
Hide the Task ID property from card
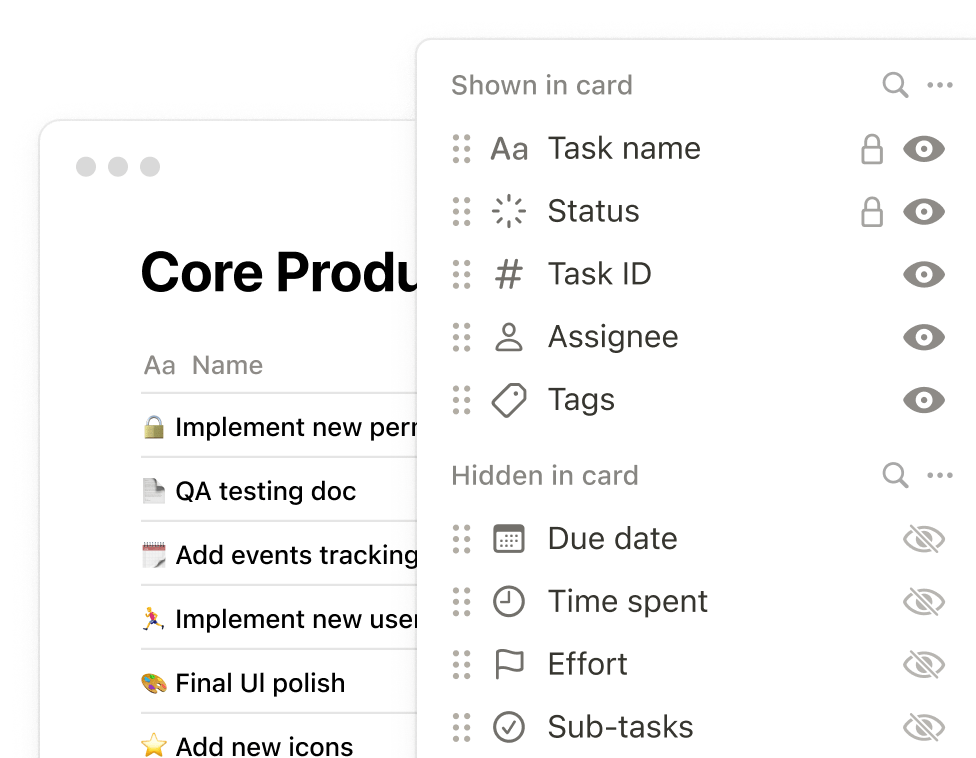pyautogui.click(x=923, y=274)
